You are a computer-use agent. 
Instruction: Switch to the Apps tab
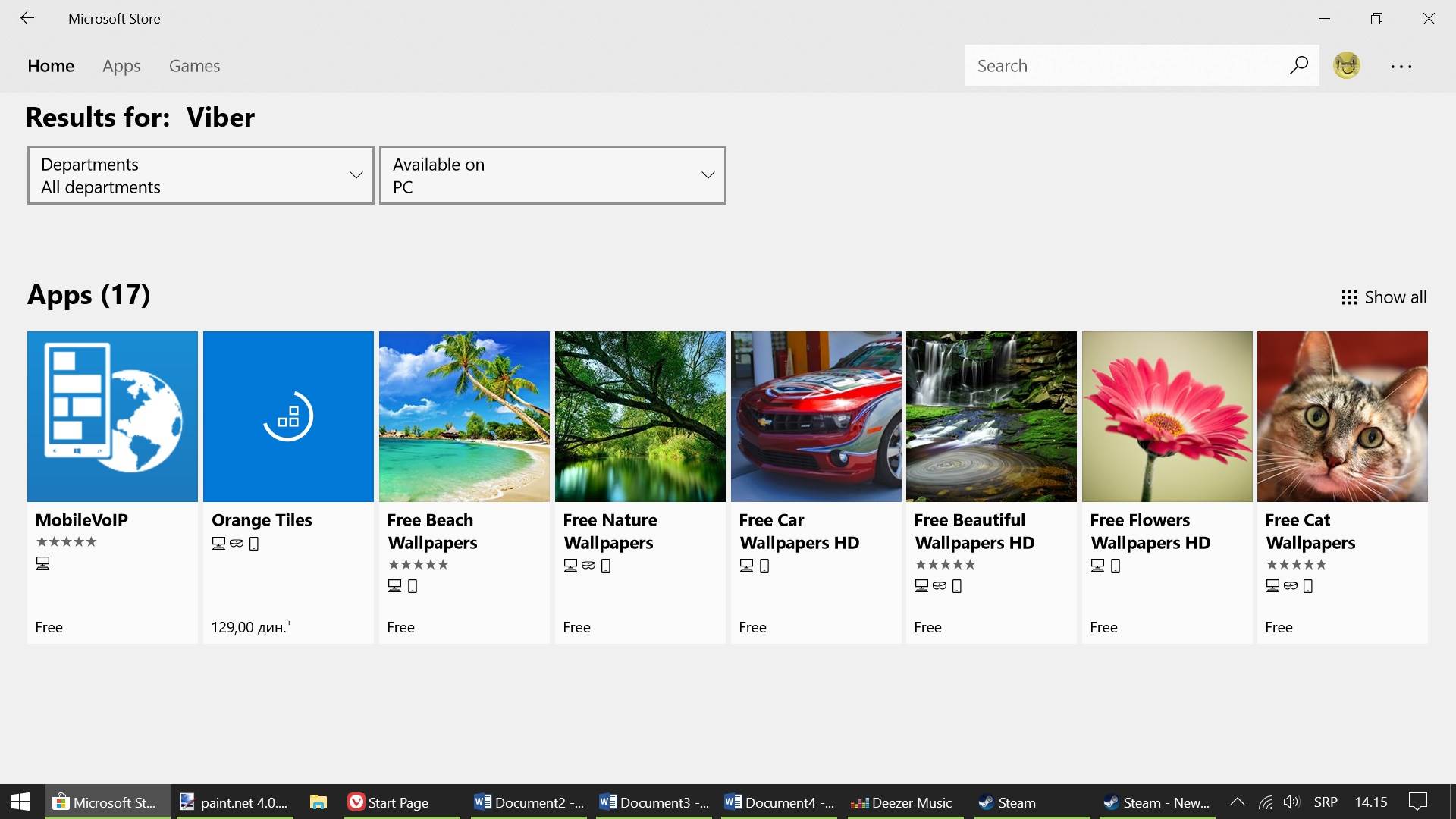pyautogui.click(x=121, y=66)
